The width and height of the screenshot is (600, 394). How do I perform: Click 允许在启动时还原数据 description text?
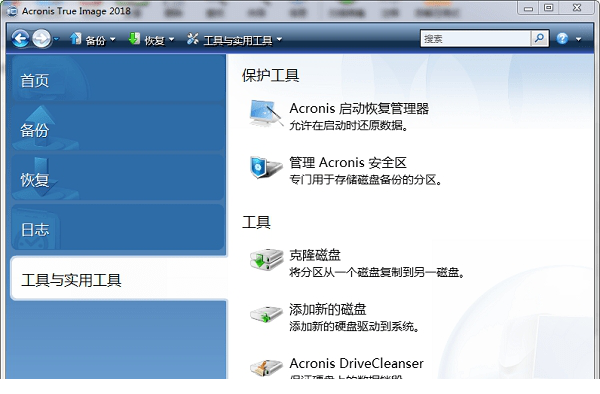[x=348, y=125]
